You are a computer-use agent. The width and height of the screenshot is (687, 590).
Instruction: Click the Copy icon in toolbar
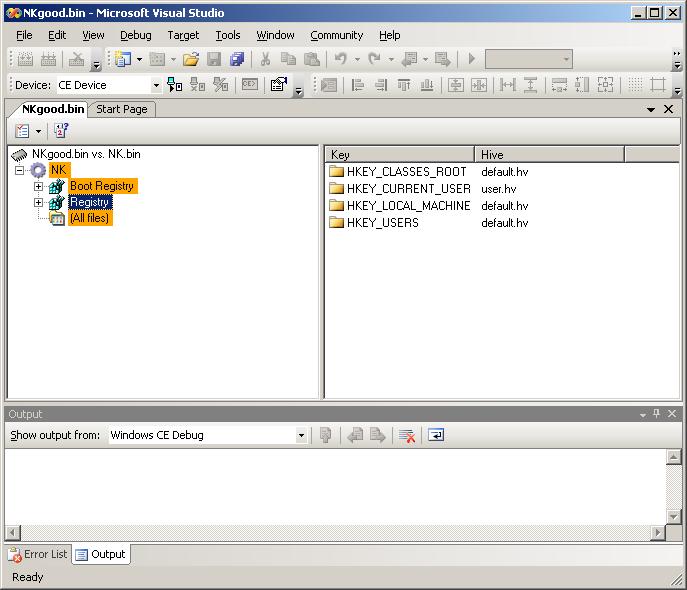tap(288, 59)
